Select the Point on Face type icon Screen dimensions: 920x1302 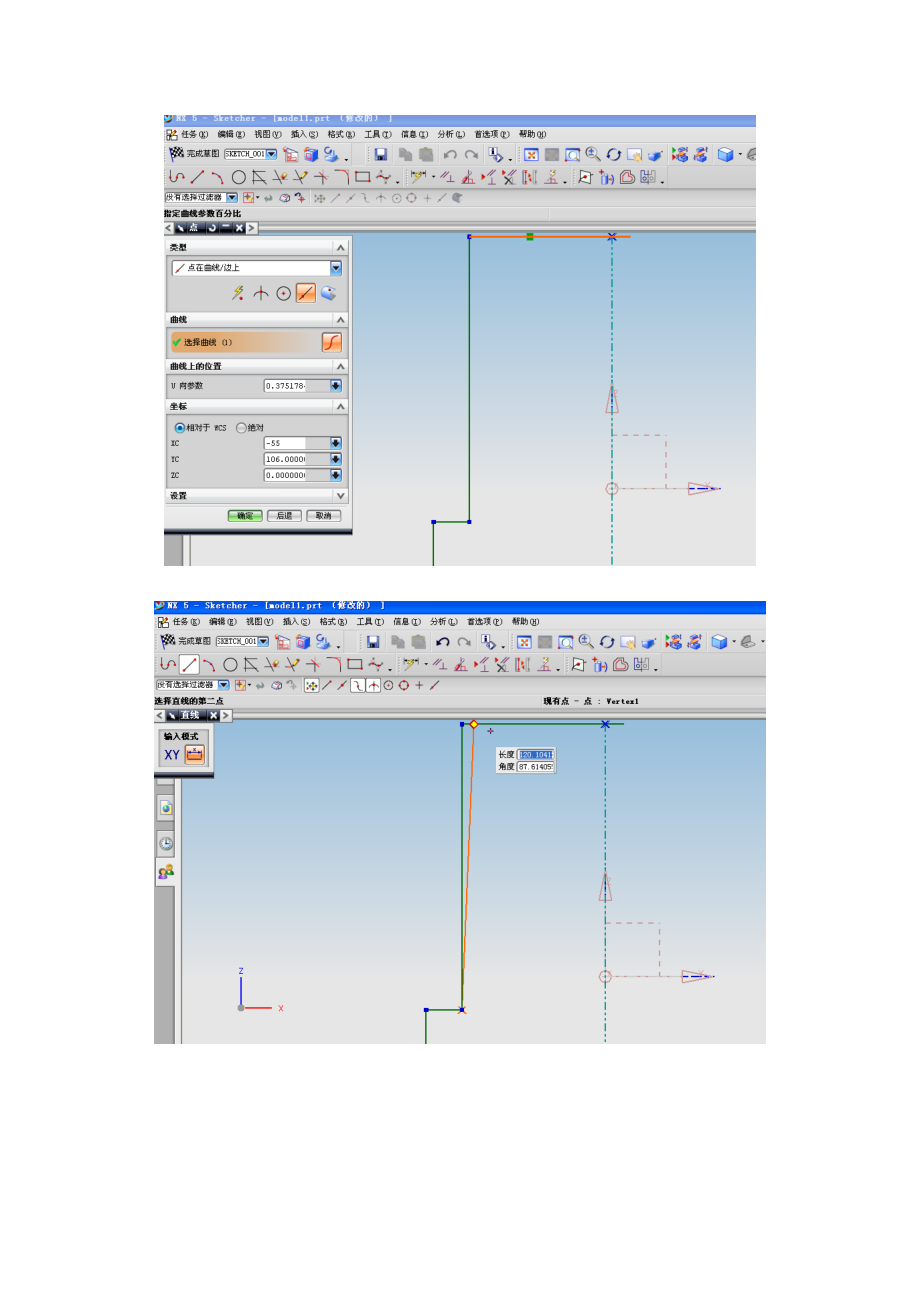(x=329, y=293)
